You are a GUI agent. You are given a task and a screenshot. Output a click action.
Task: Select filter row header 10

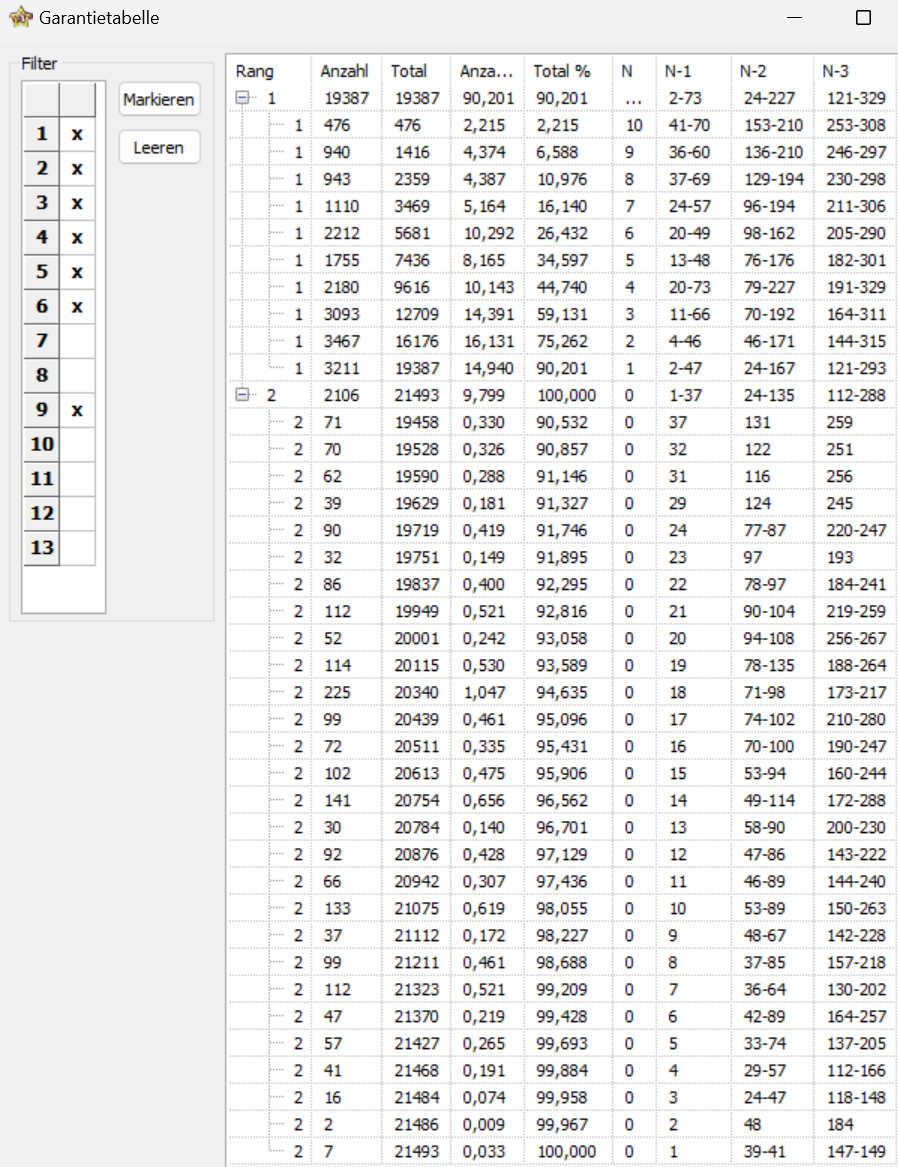point(42,444)
